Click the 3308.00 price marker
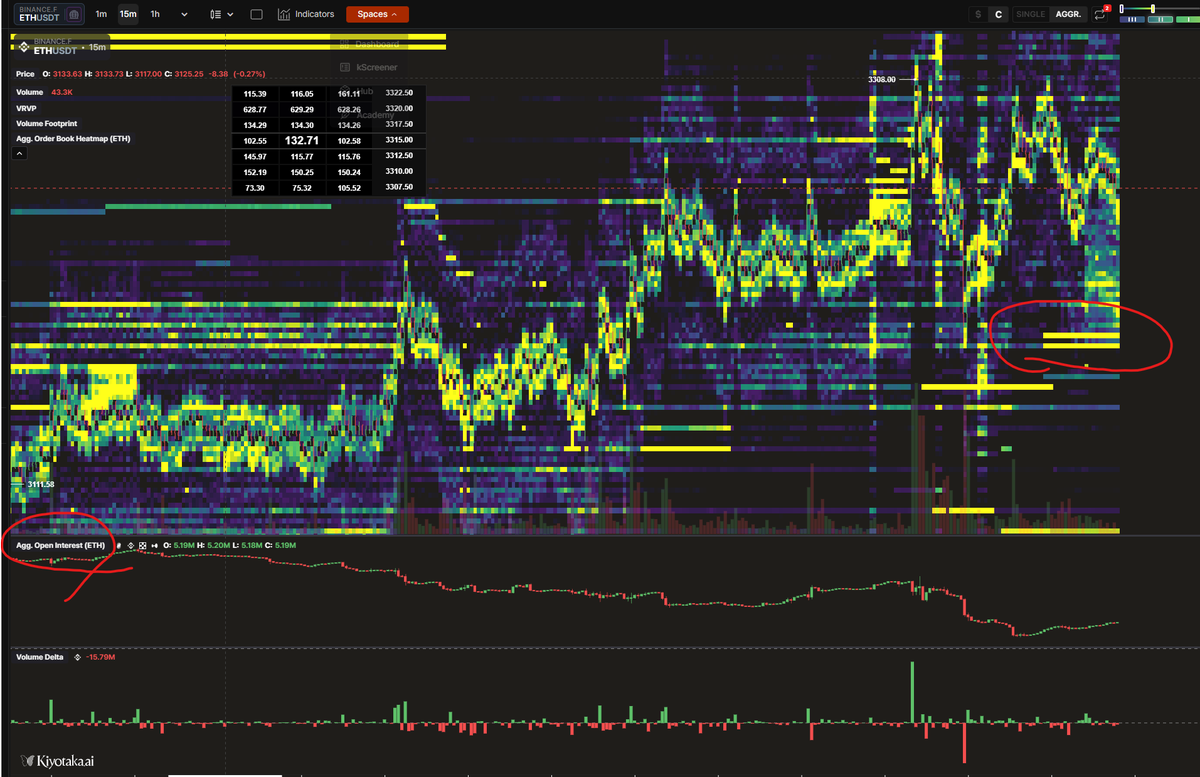Viewport: 1200px width, 777px height. pyautogui.click(x=881, y=77)
